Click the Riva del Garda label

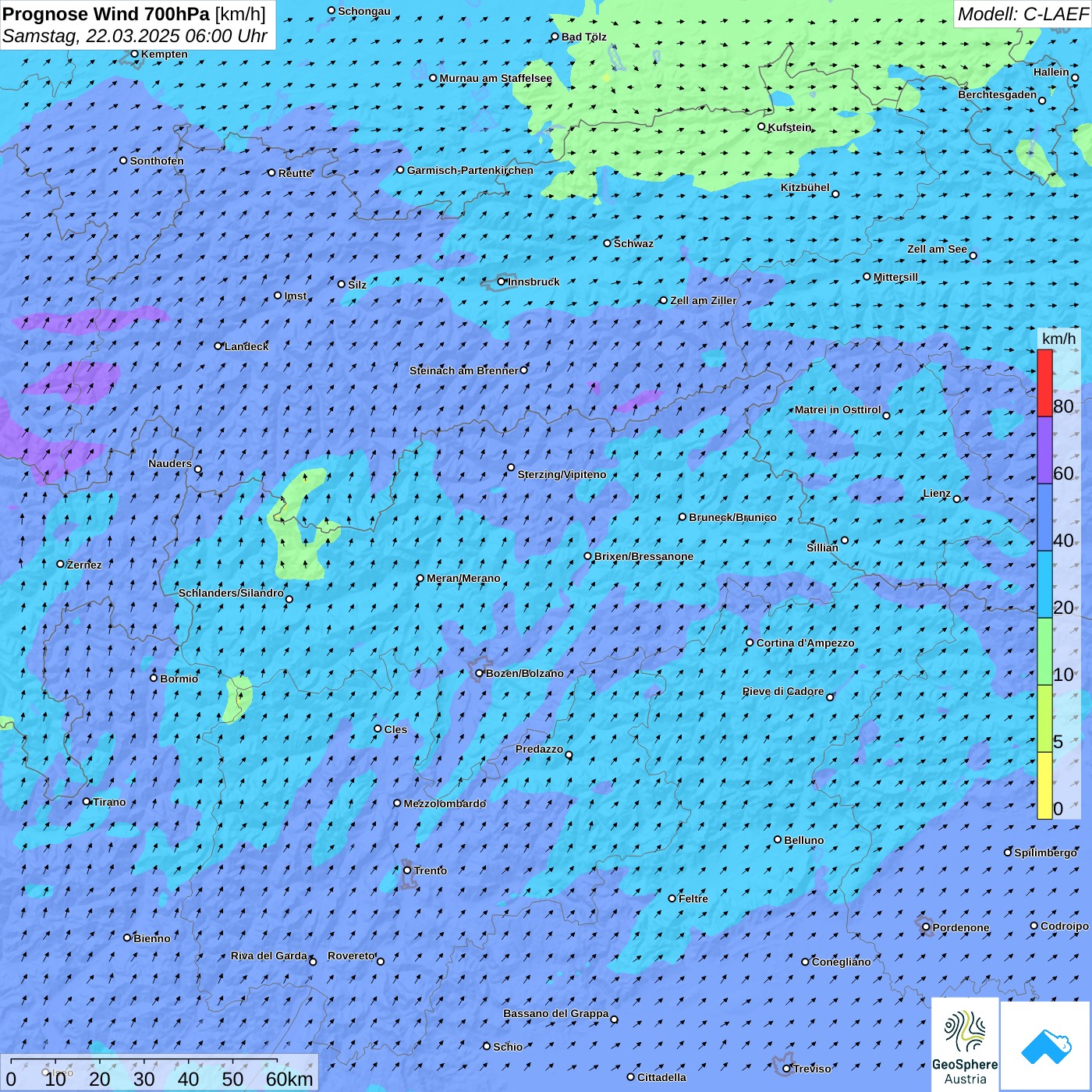pos(269,955)
